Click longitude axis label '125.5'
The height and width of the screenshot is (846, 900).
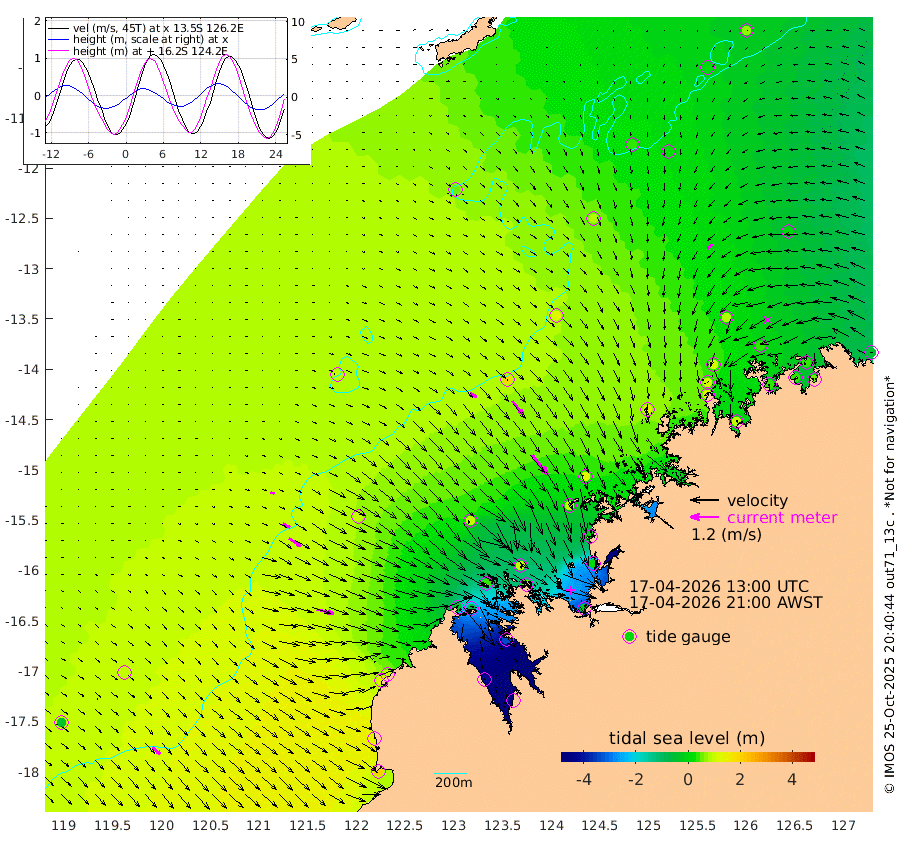pyautogui.click(x=697, y=826)
